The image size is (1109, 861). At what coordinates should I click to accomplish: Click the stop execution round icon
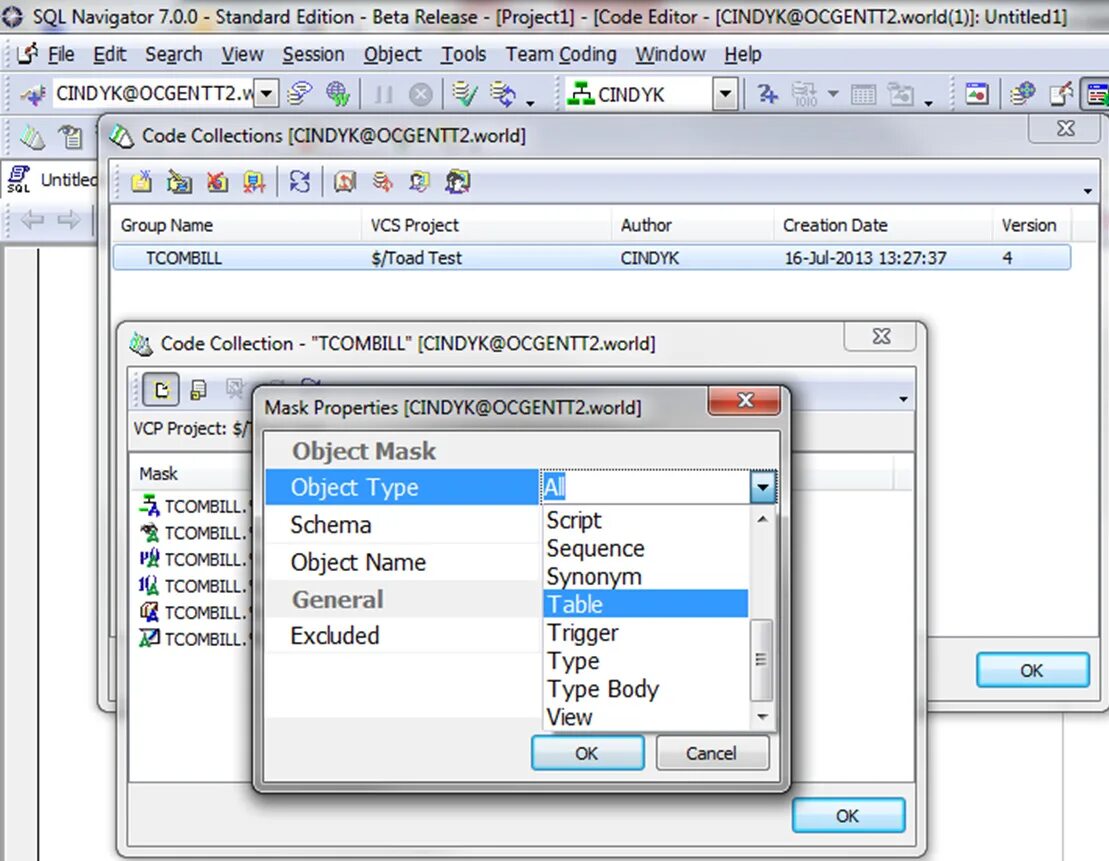(x=421, y=94)
